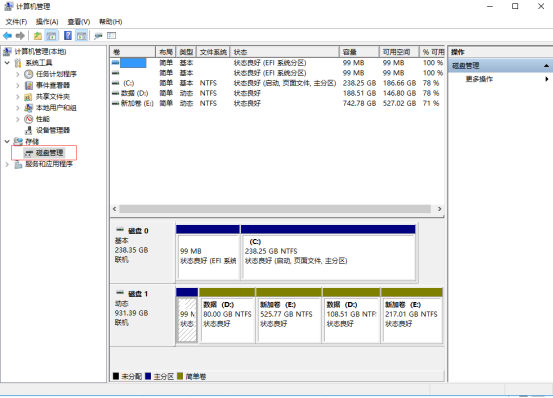Select the 事件查看器 icon
This screenshot has width=553, height=398.
[x=29, y=85]
